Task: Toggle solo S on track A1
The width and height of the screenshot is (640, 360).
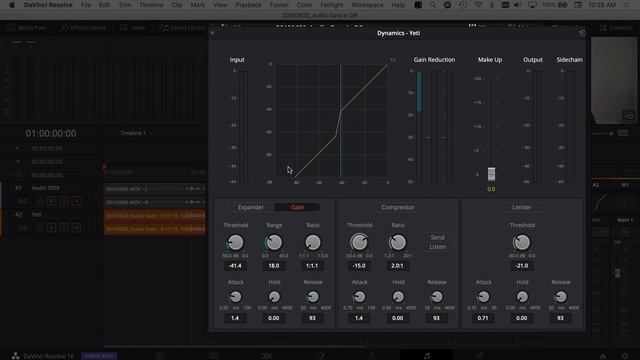Action: 64,201
